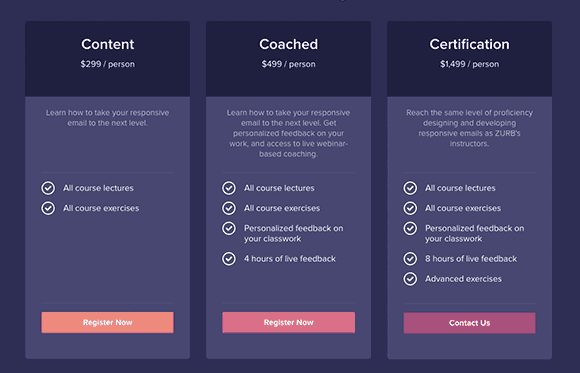
Task: Click checkmark icon next to Advanced exercises
Action: pos(410,279)
